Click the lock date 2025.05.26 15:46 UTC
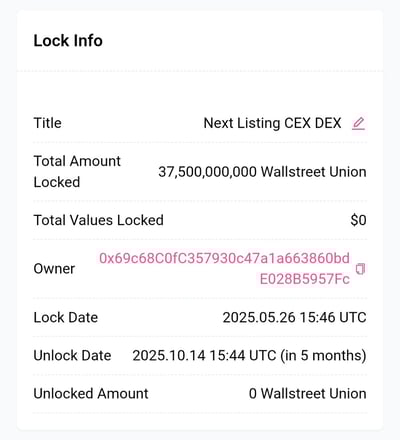This screenshot has width=400, height=440. [294, 317]
